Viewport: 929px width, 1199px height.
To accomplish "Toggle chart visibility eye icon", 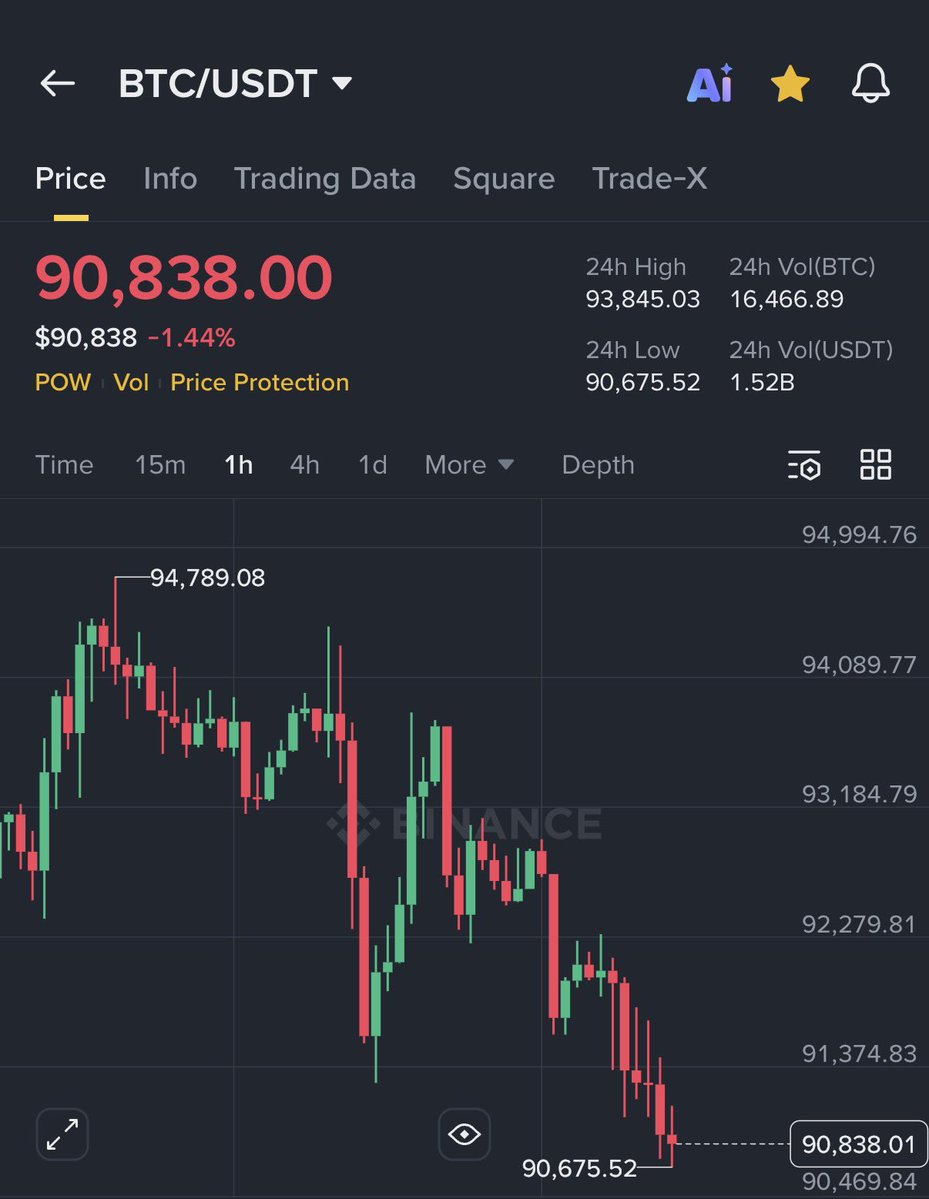I will [x=464, y=1134].
